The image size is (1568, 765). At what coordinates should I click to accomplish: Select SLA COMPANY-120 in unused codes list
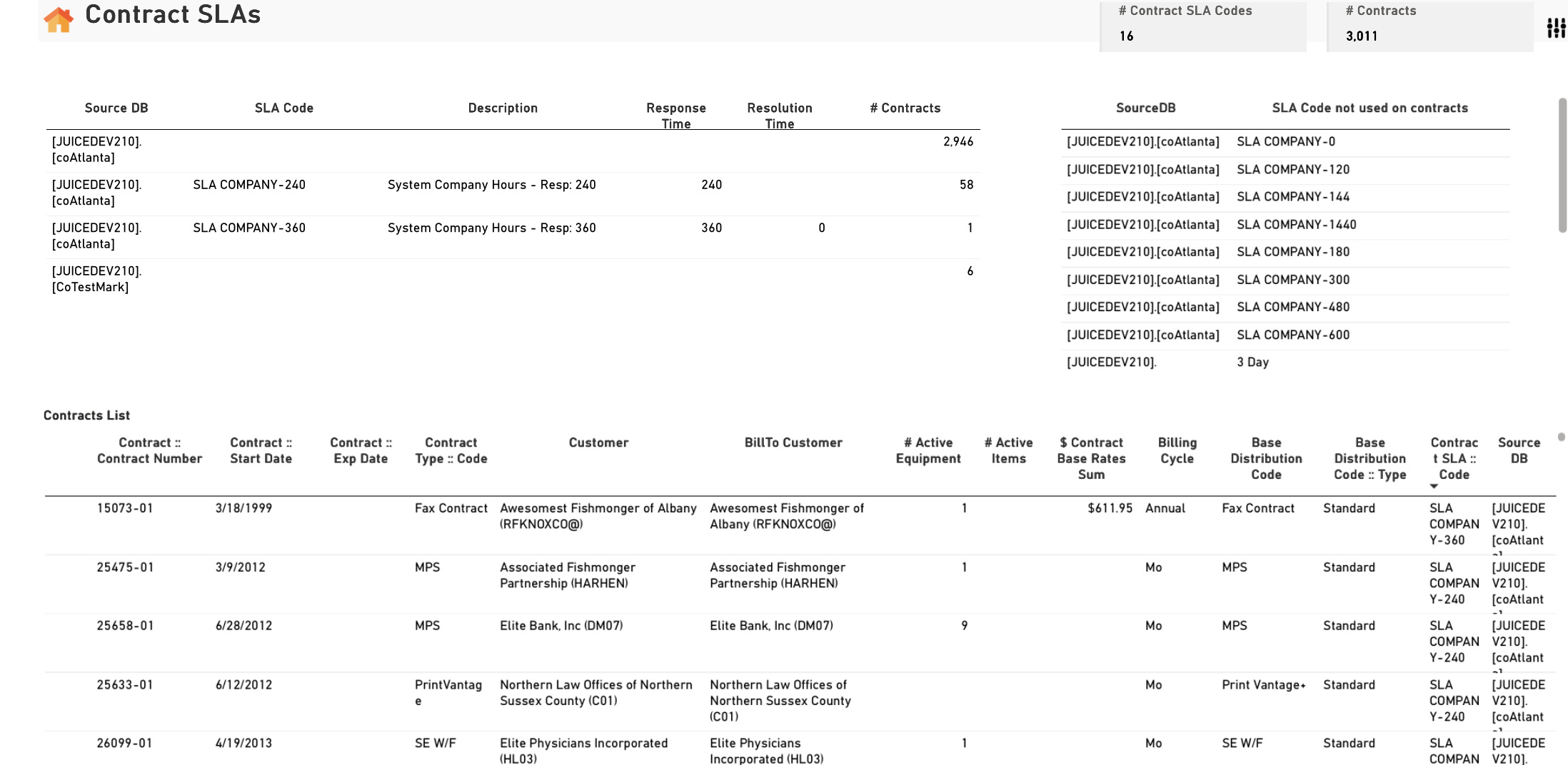tap(1293, 169)
